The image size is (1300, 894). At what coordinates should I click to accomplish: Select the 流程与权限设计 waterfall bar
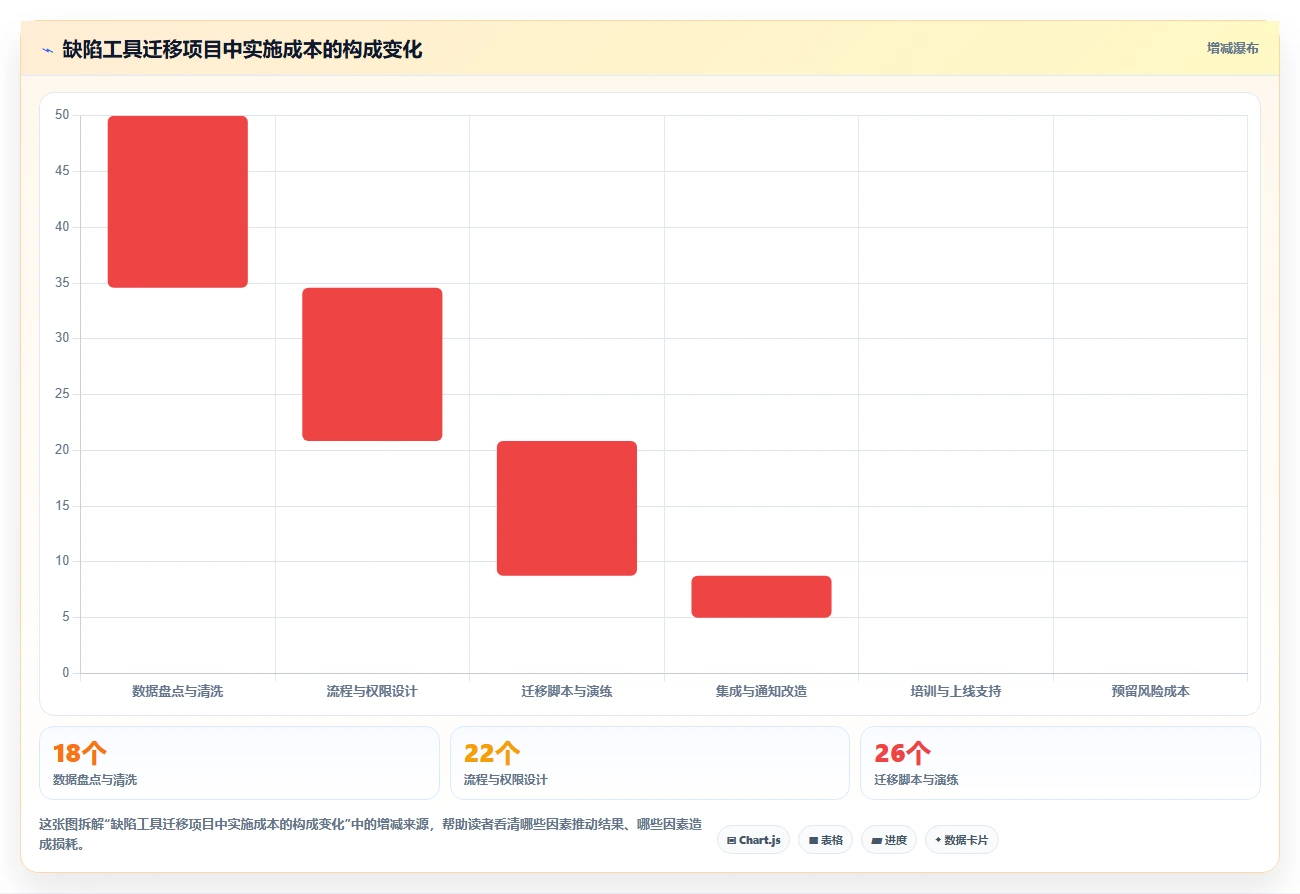click(372, 364)
